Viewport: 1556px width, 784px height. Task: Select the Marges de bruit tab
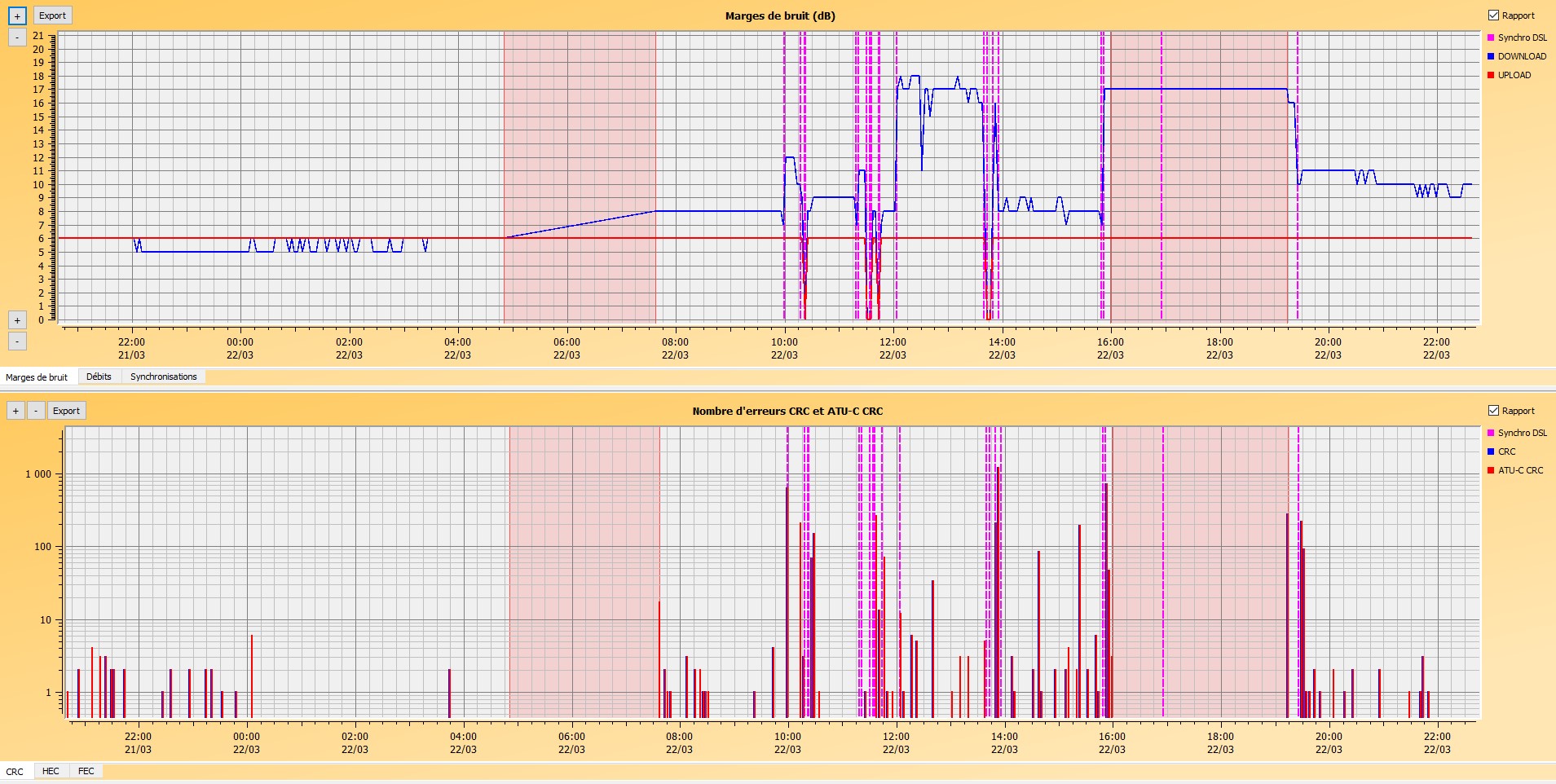[x=37, y=377]
